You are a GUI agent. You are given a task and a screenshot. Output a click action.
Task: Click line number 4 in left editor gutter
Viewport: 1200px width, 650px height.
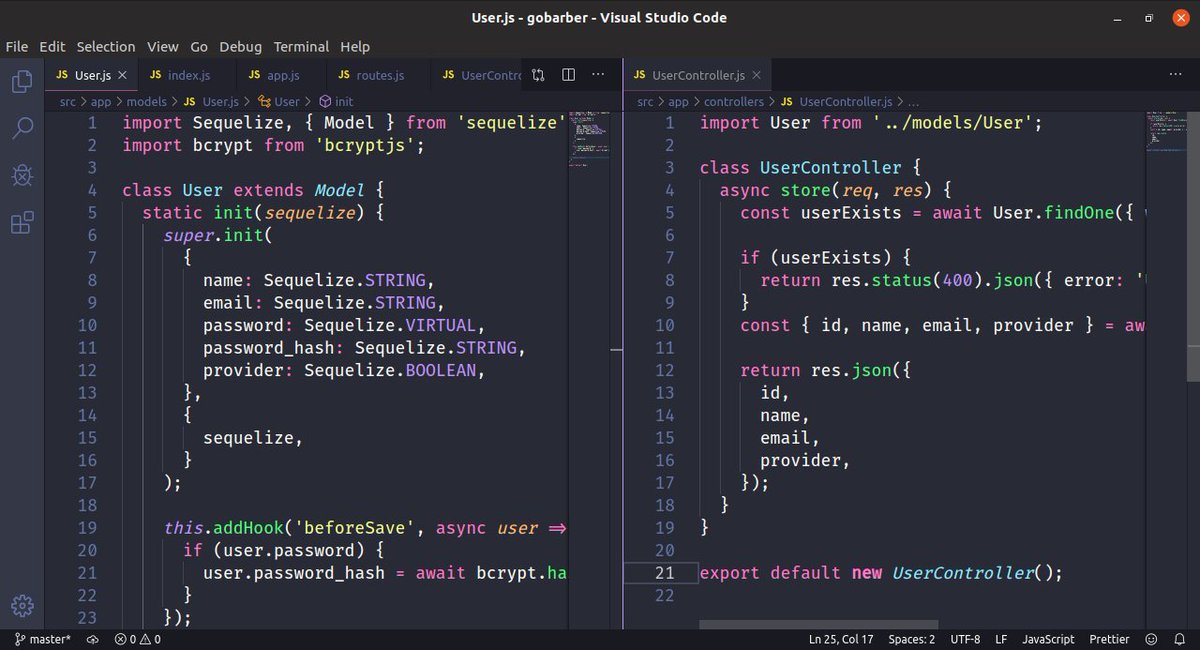[x=92, y=190]
